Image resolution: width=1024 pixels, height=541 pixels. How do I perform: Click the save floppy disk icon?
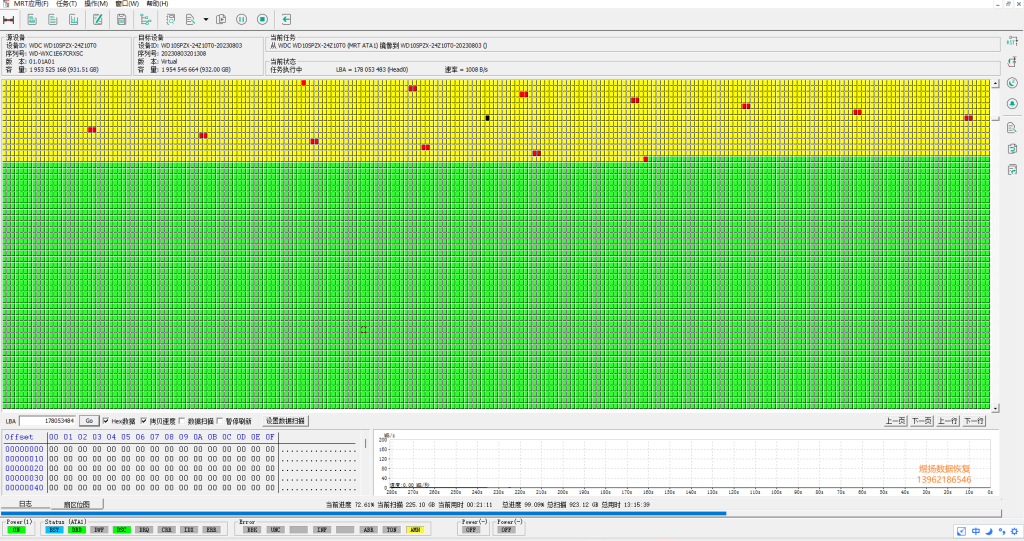pos(121,20)
